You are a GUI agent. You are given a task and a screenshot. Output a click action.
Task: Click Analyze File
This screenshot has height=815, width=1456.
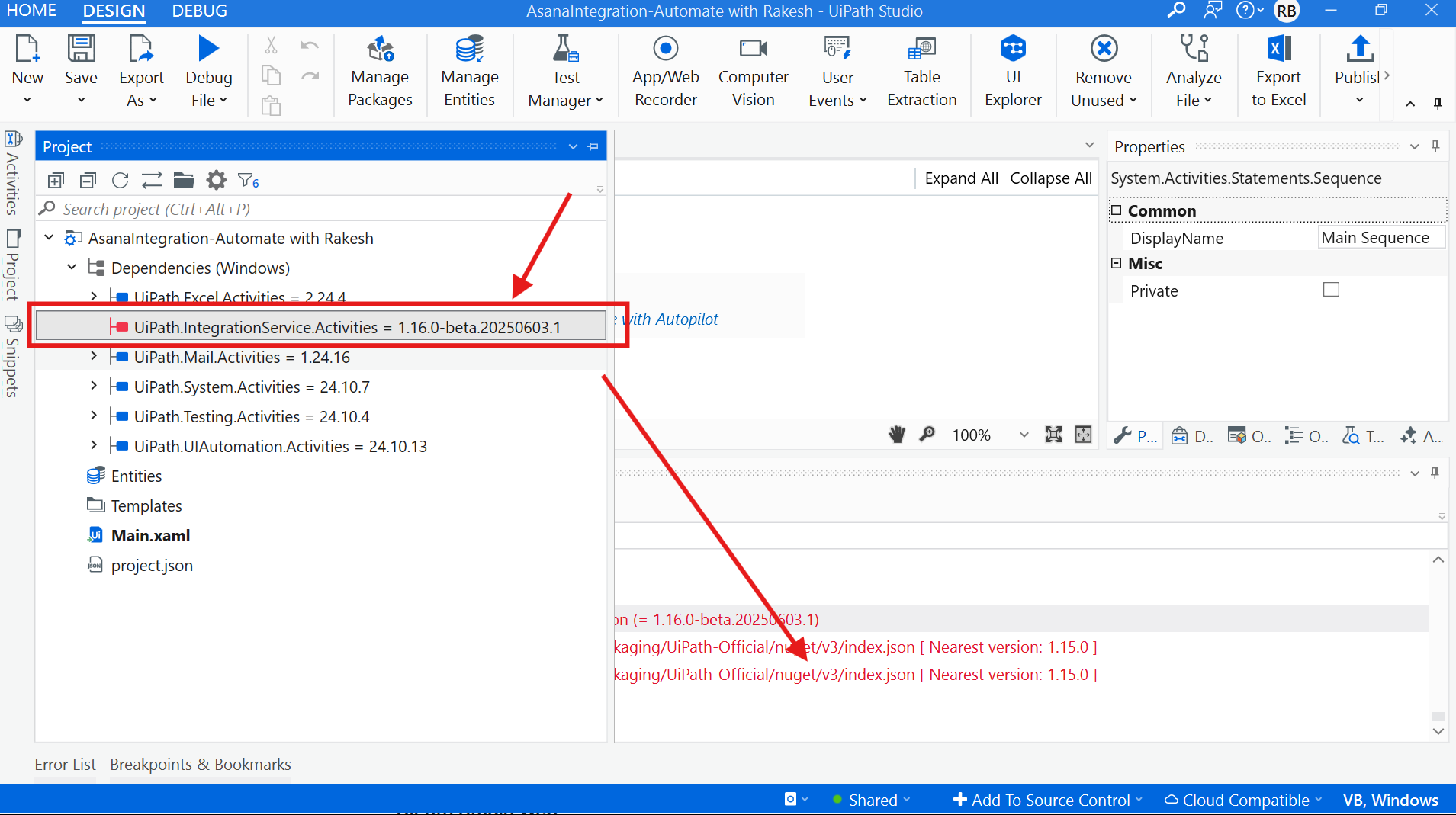click(x=1194, y=71)
